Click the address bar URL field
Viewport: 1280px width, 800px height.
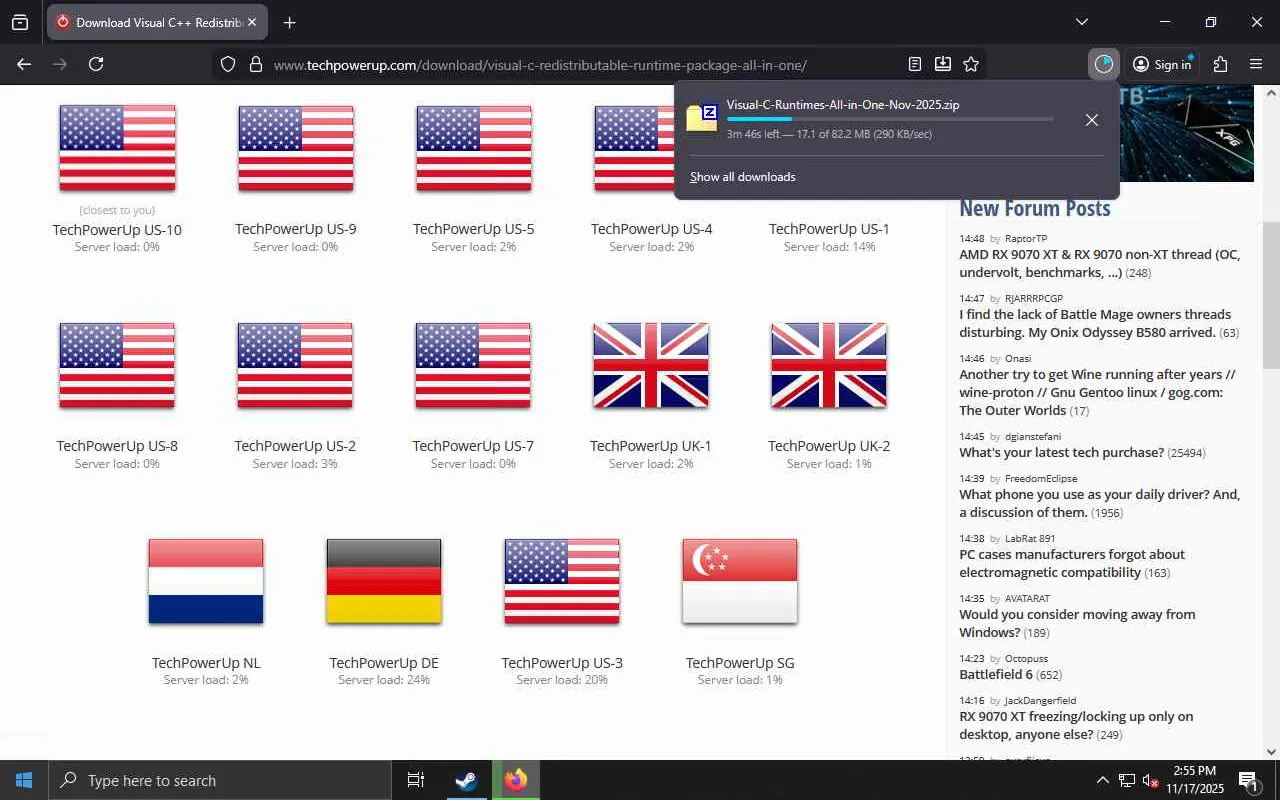tap(540, 65)
